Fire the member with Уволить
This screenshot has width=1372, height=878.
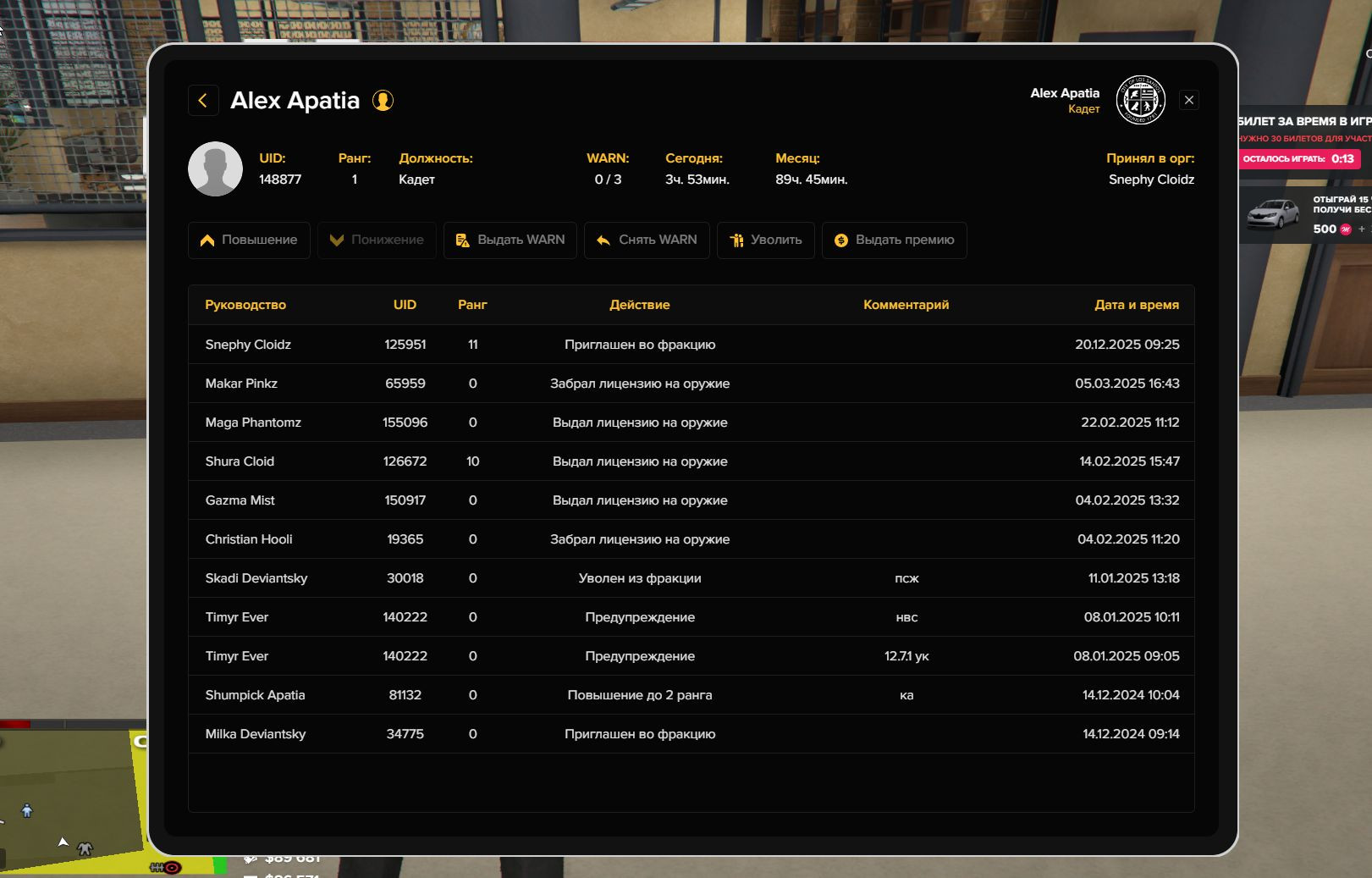click(766, 240)
